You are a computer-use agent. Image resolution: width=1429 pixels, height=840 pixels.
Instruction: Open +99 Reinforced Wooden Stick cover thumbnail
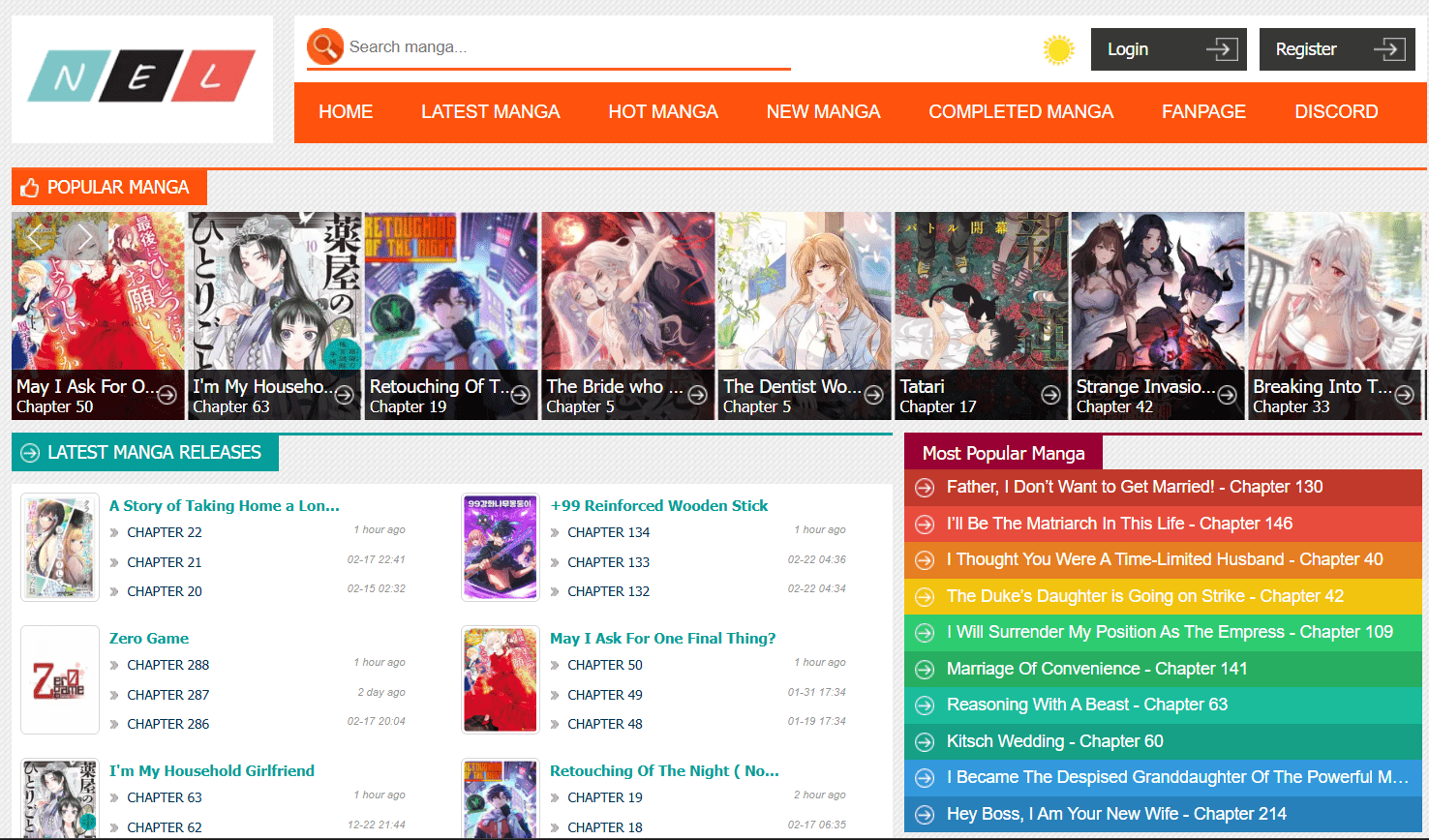coord(501,547)
